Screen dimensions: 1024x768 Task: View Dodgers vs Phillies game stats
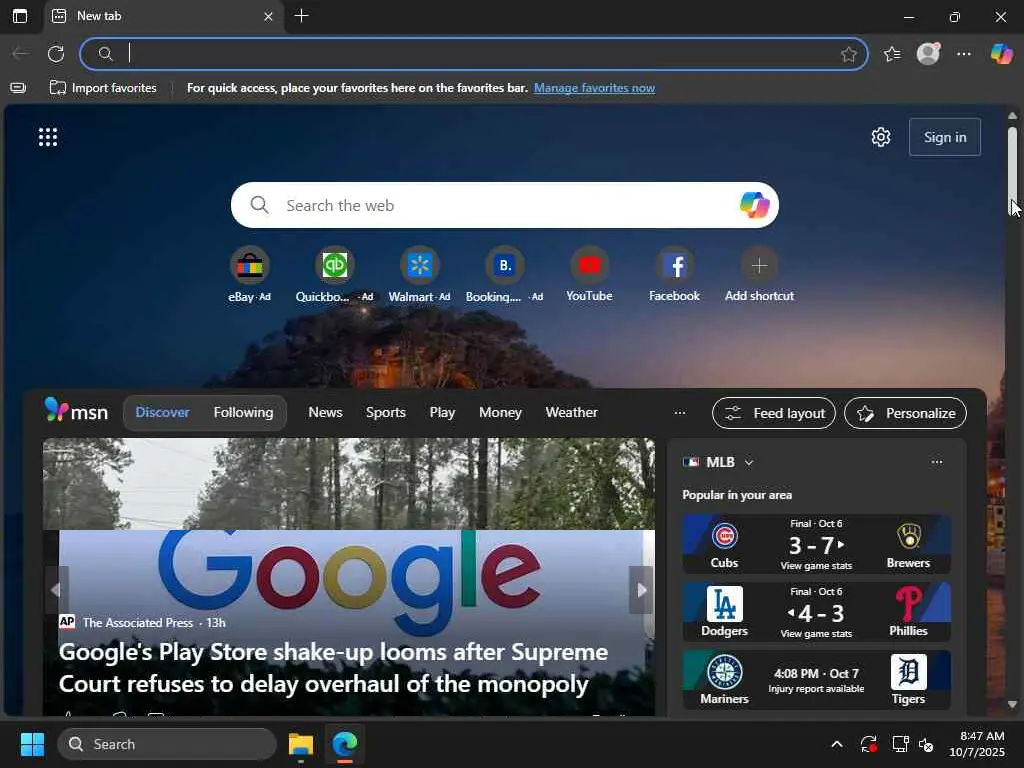point(816,633)
